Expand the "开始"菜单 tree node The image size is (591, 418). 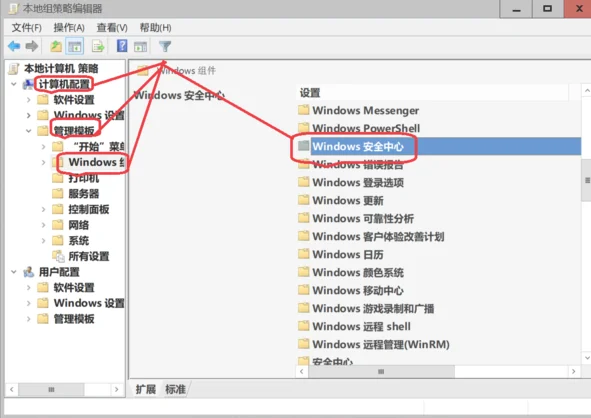[x=43, y=147]
